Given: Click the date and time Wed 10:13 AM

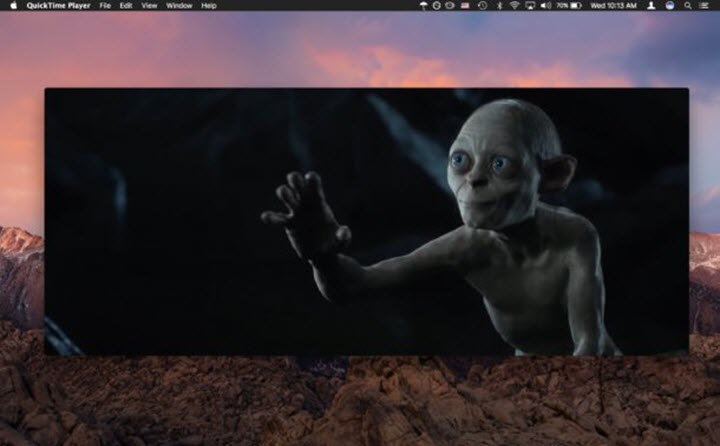Looking at the screenshot, I should click(x=613, y=6).
